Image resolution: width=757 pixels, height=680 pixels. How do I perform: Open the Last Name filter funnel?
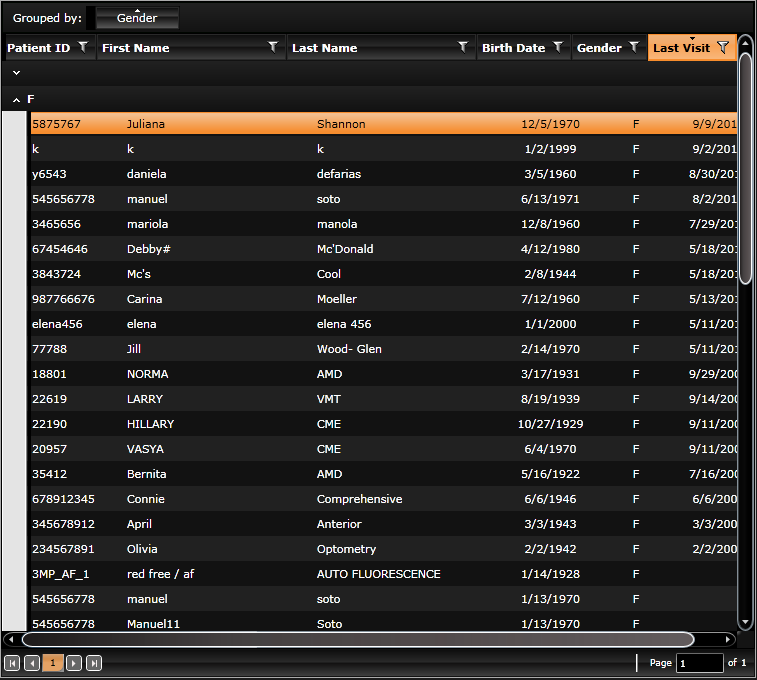(x=463, y=47)
